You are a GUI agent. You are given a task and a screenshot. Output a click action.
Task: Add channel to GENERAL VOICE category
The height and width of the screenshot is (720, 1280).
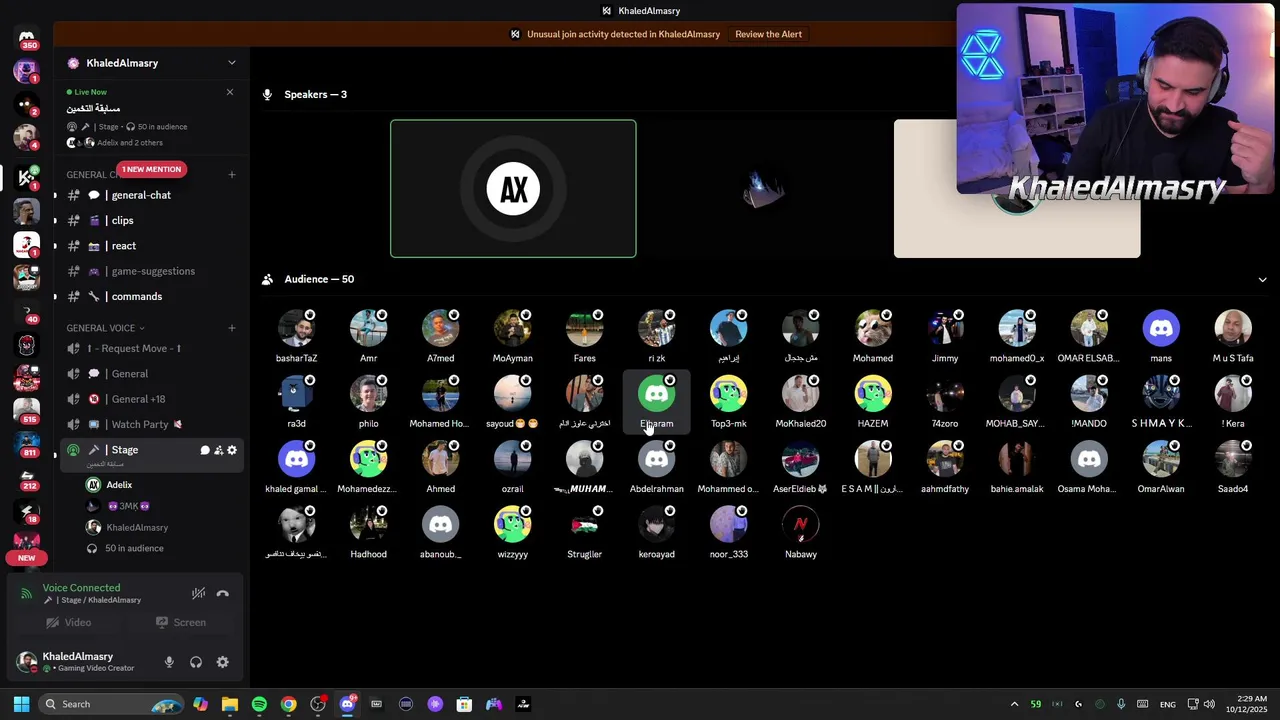pyautogui.click(x=232, y=328)
